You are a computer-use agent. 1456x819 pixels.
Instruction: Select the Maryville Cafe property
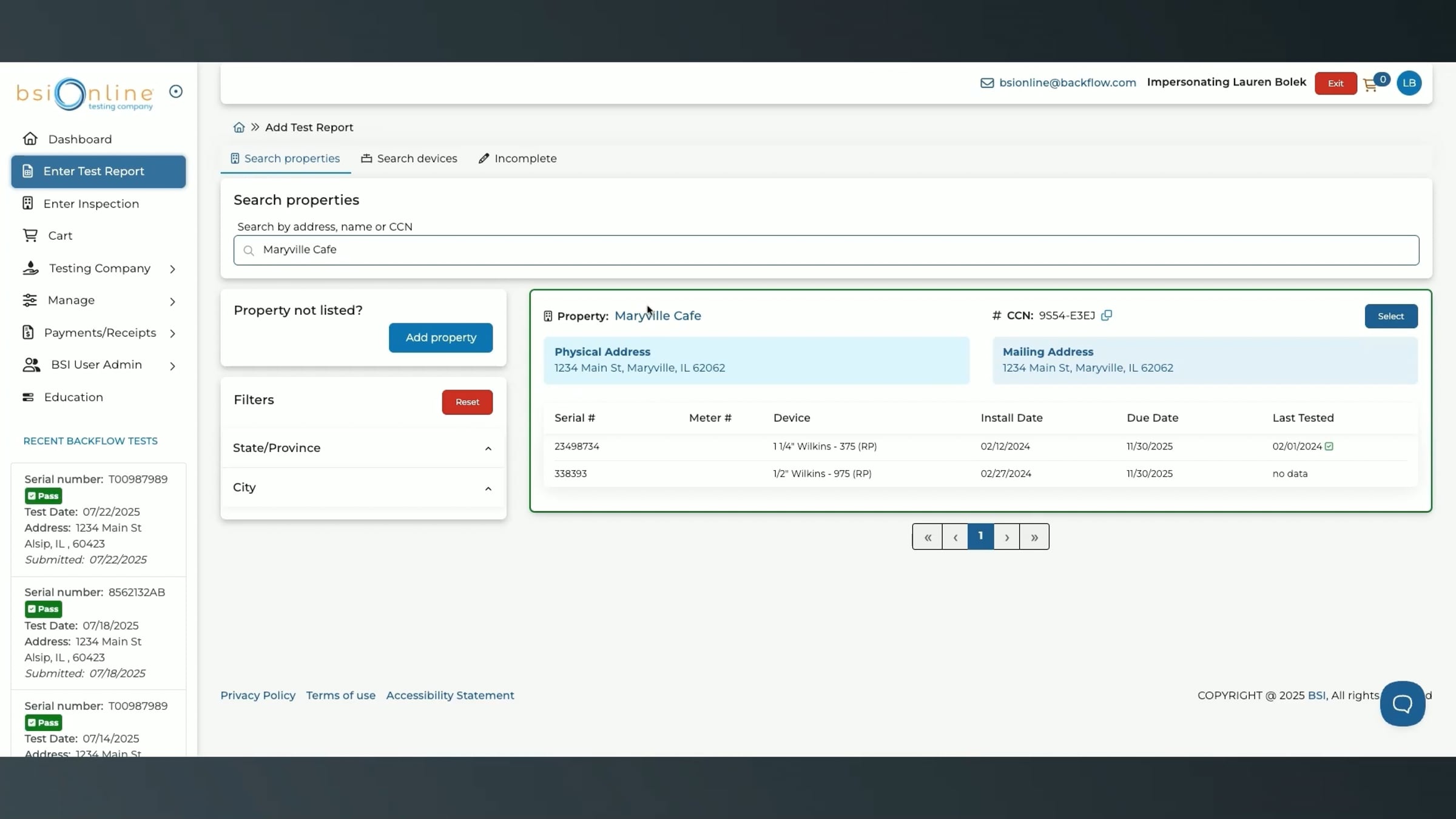pyautogui.click(x=1390, y=317)
